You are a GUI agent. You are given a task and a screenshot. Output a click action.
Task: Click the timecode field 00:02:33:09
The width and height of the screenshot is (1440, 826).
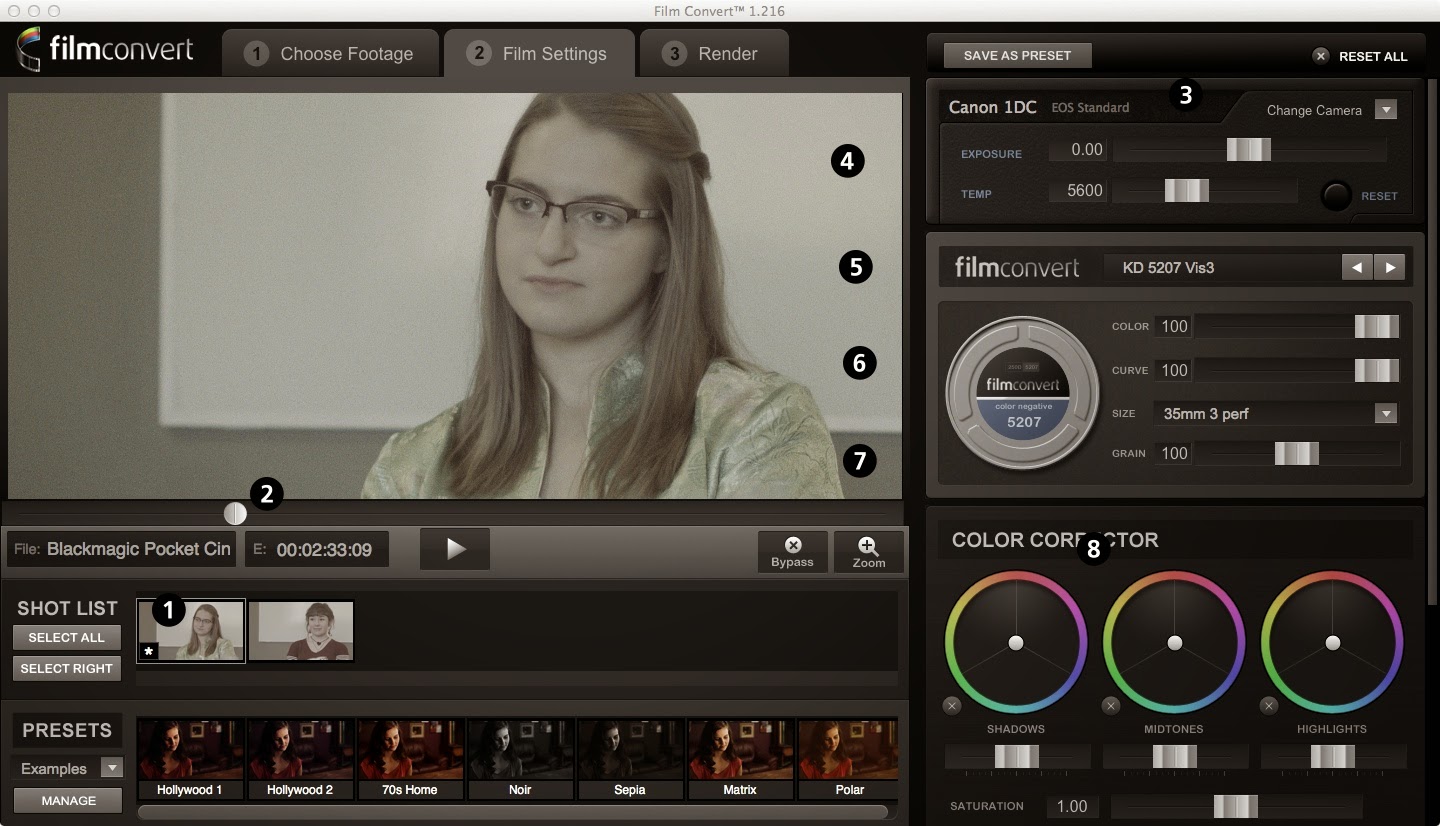[x=317, y=549]
